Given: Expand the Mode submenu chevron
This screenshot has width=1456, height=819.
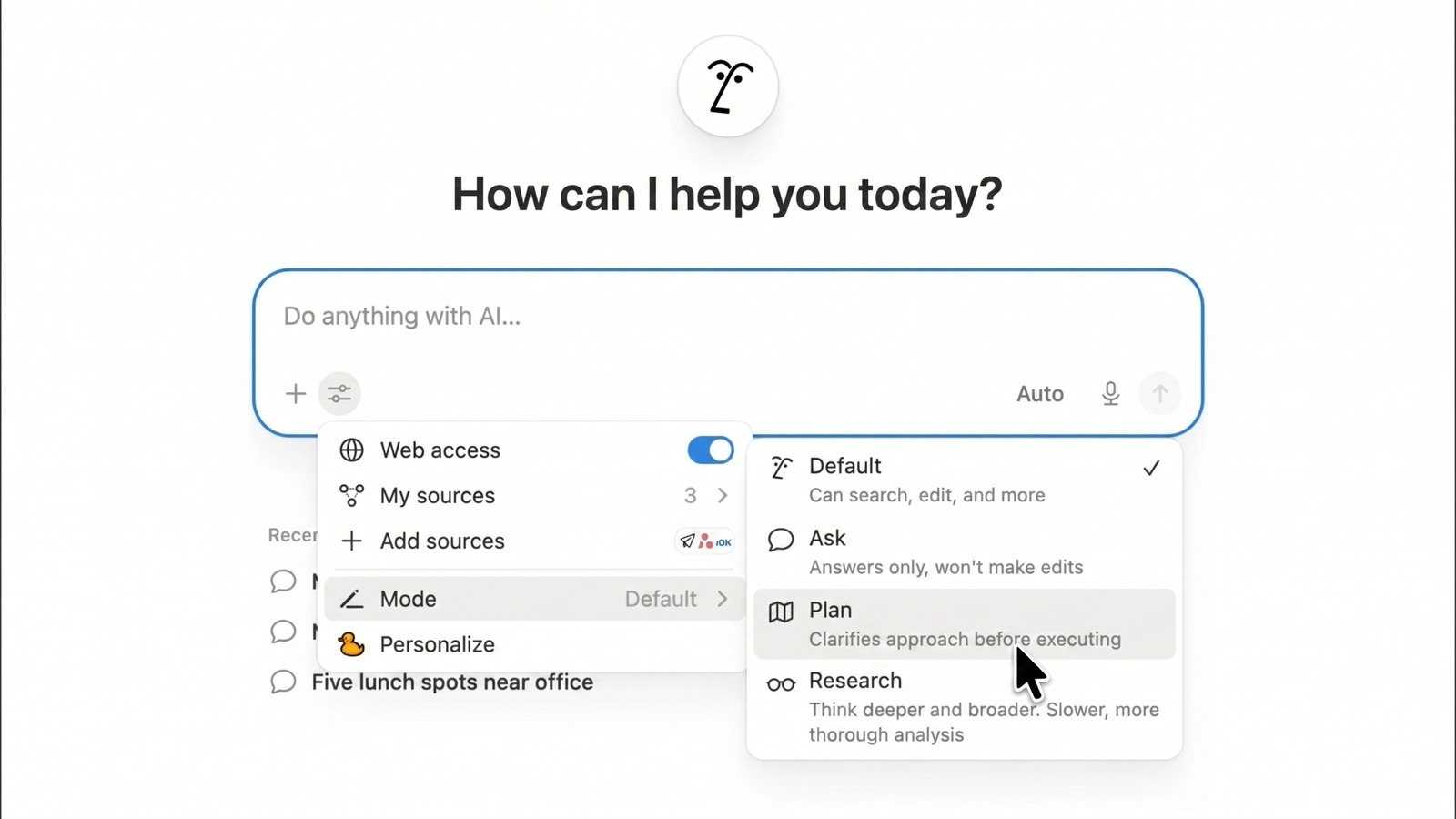Looking at the screenshot, I should pos(723,599).
